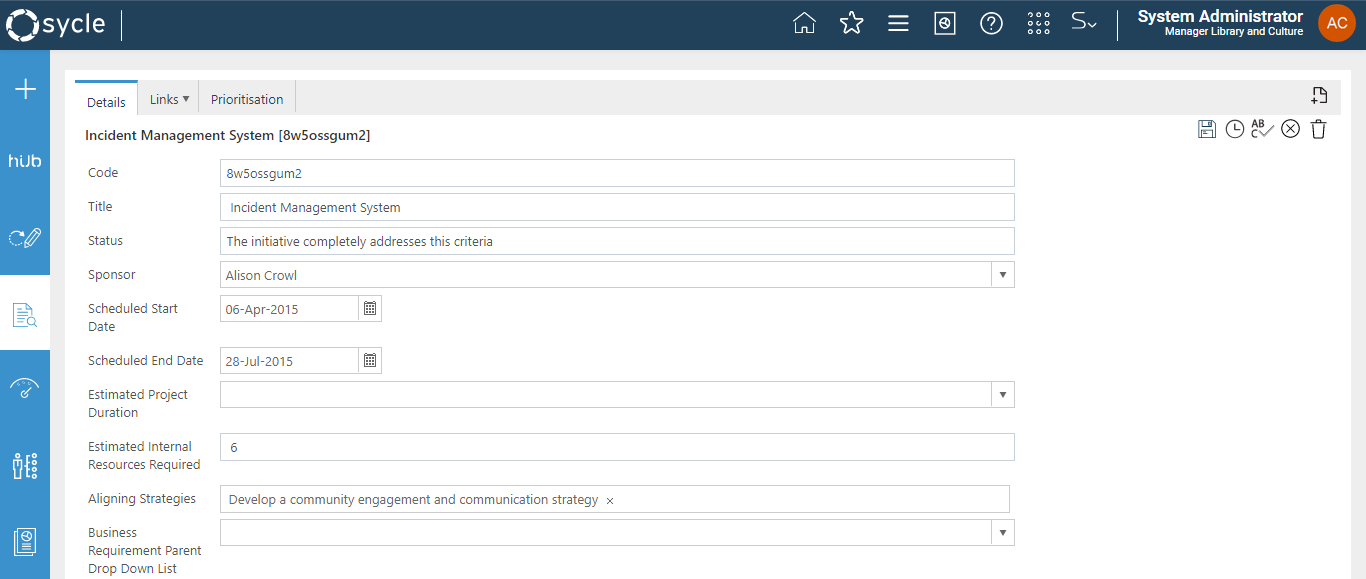Image resolution: width=1366 pixels, height=579 pixels.
Task: Click the Status input field
Action: 617,241
